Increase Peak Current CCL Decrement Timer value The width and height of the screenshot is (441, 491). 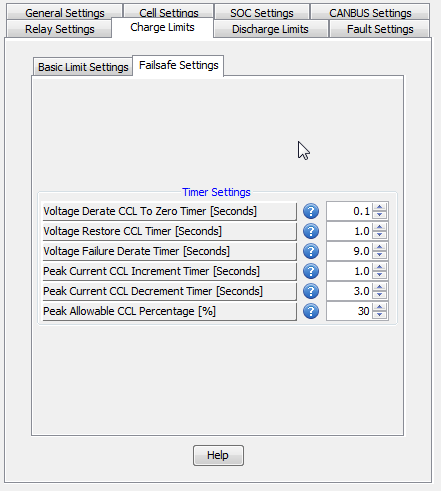click(x=379, y=287)
